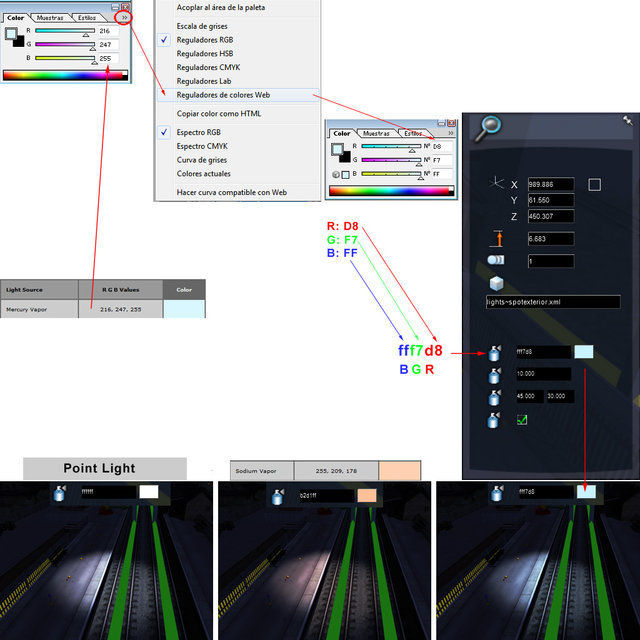Image resolution: width=640 pixels, height=640 pixels.
Task: Expand the web color palette options arrow
Action: (451, 133)
